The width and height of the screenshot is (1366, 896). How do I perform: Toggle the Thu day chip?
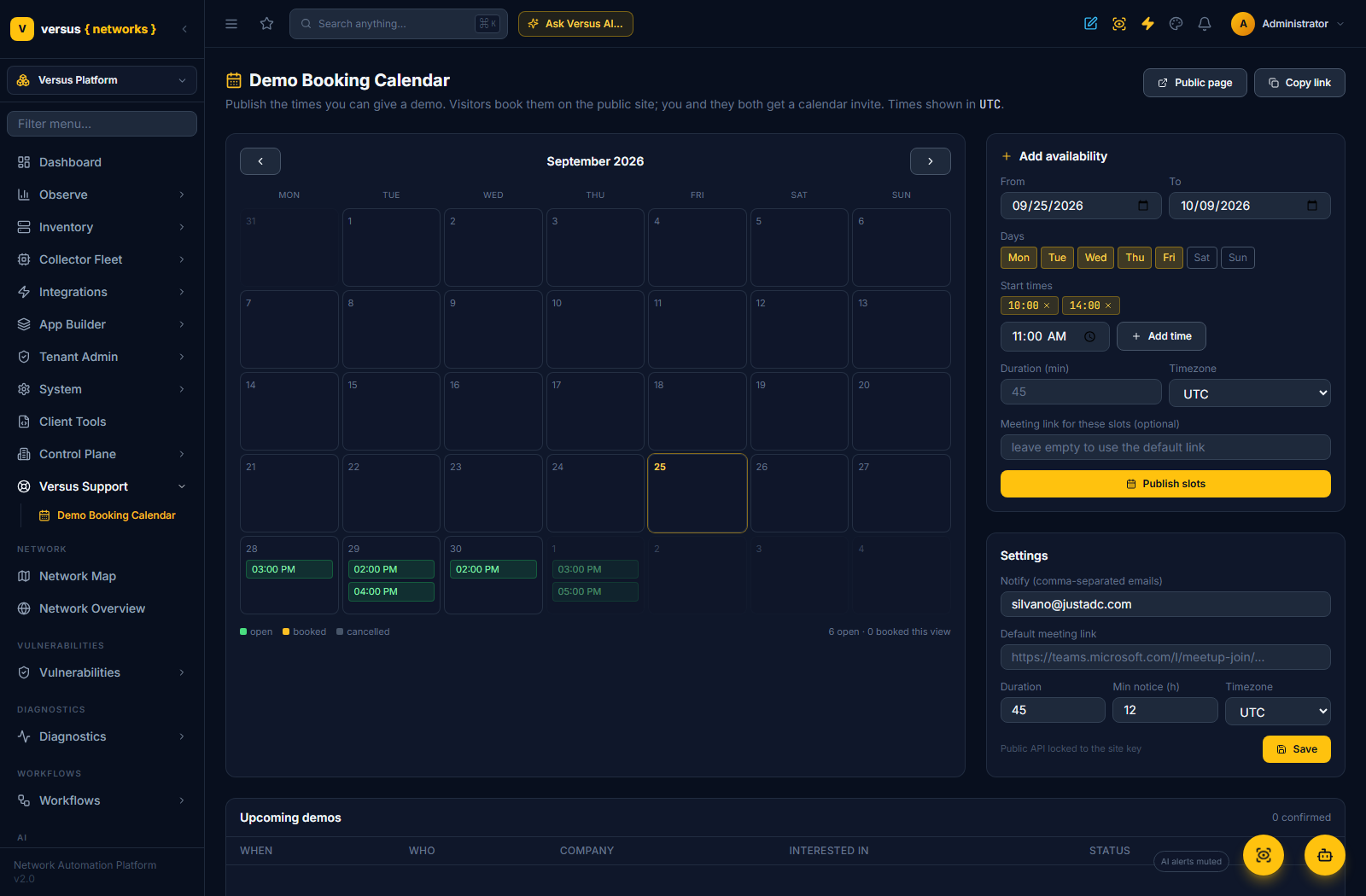click(x=1135, y=258)
